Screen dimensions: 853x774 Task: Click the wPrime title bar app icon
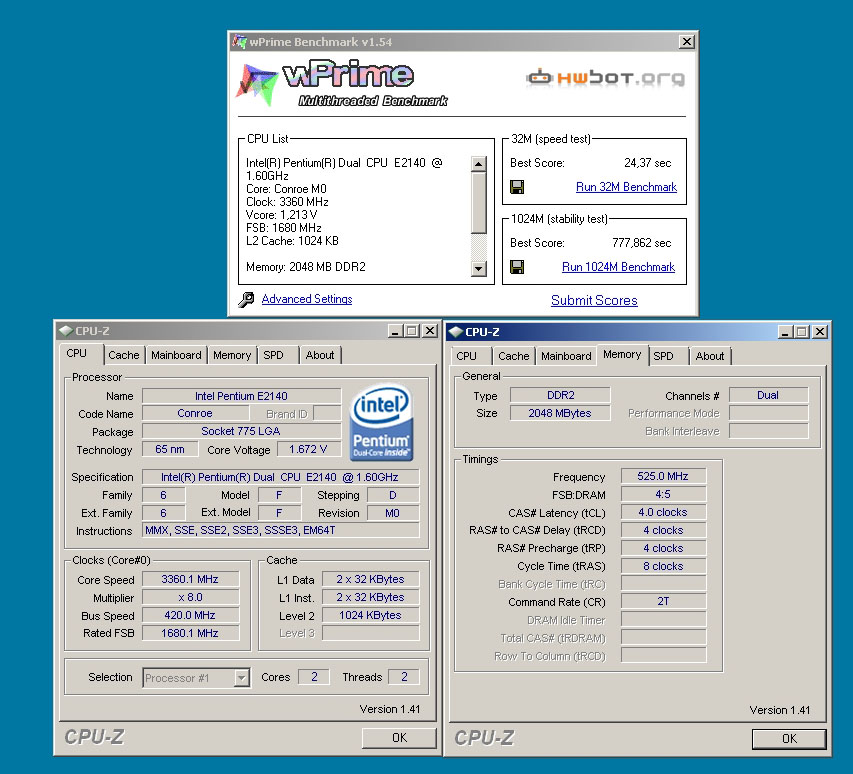point(239,41)
